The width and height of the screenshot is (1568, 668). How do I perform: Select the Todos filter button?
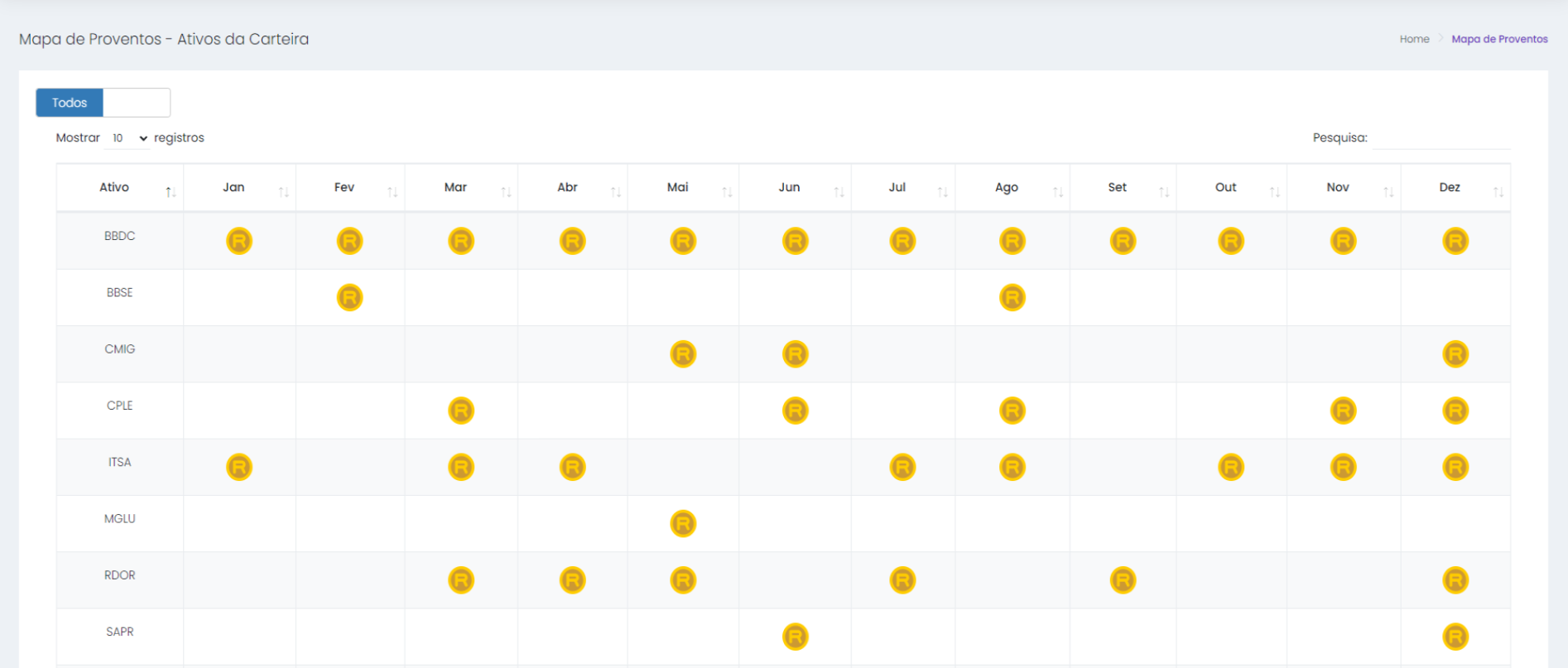pyautogui.click(x=70, y=103)
